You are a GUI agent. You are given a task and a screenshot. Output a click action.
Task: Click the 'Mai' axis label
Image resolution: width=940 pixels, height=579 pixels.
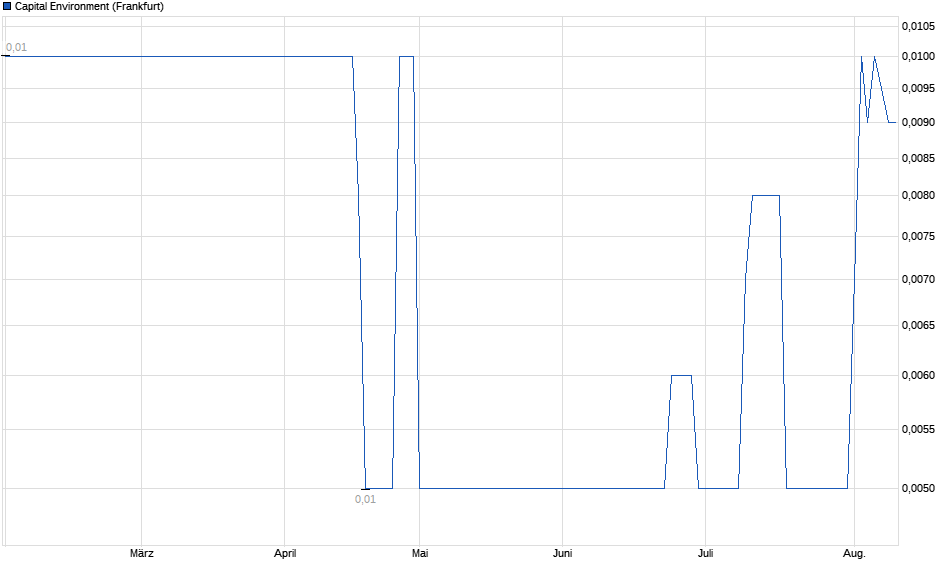(x=420, y=553)
